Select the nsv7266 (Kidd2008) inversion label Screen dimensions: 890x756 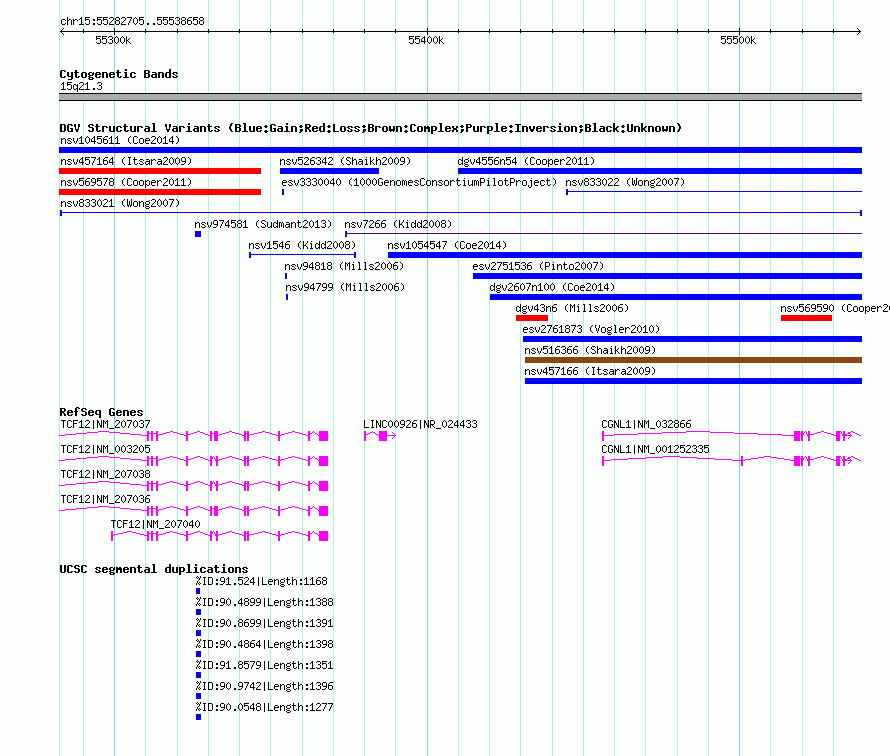(398, 224)
